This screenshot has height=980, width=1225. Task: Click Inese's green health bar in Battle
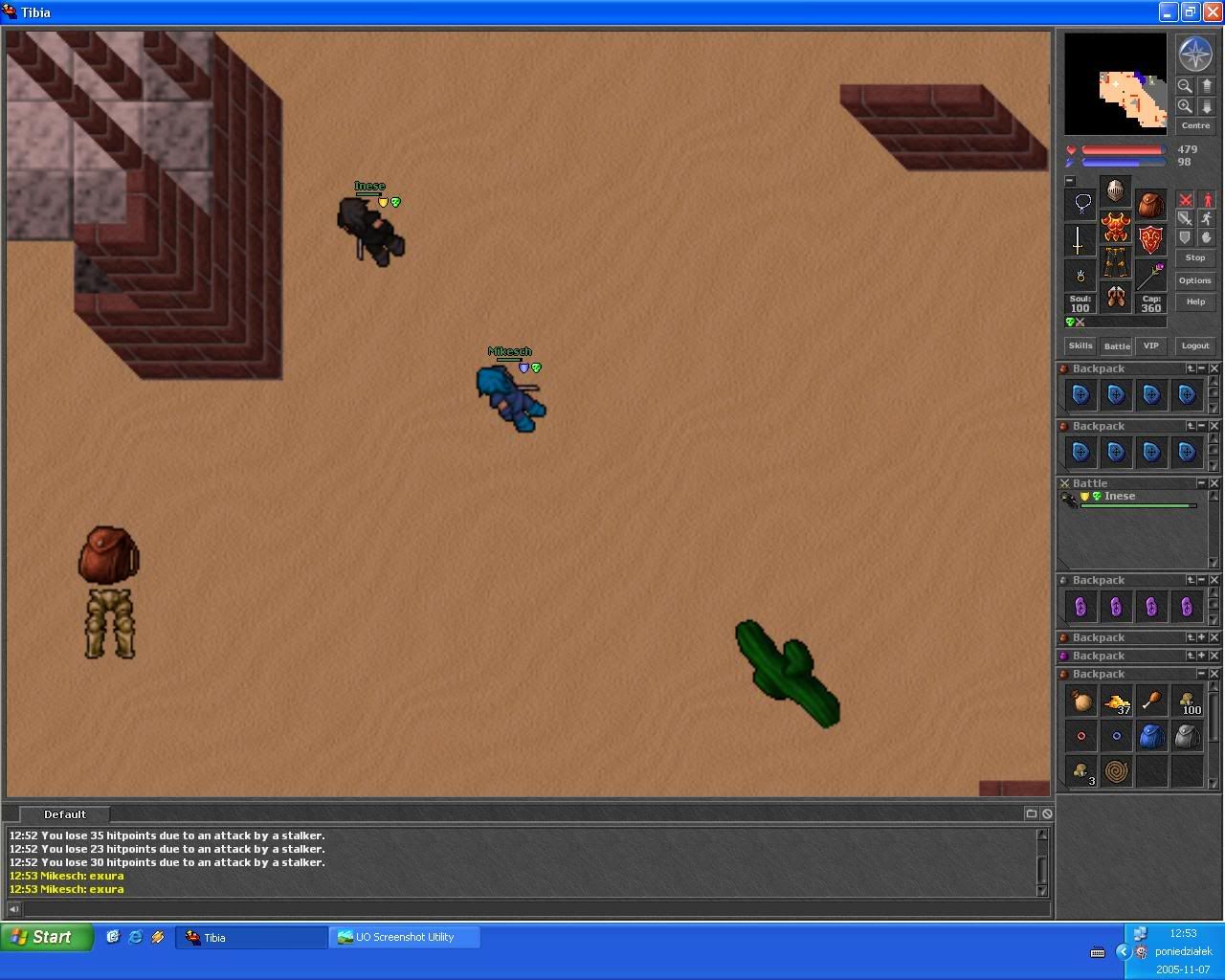[1139, 506]
